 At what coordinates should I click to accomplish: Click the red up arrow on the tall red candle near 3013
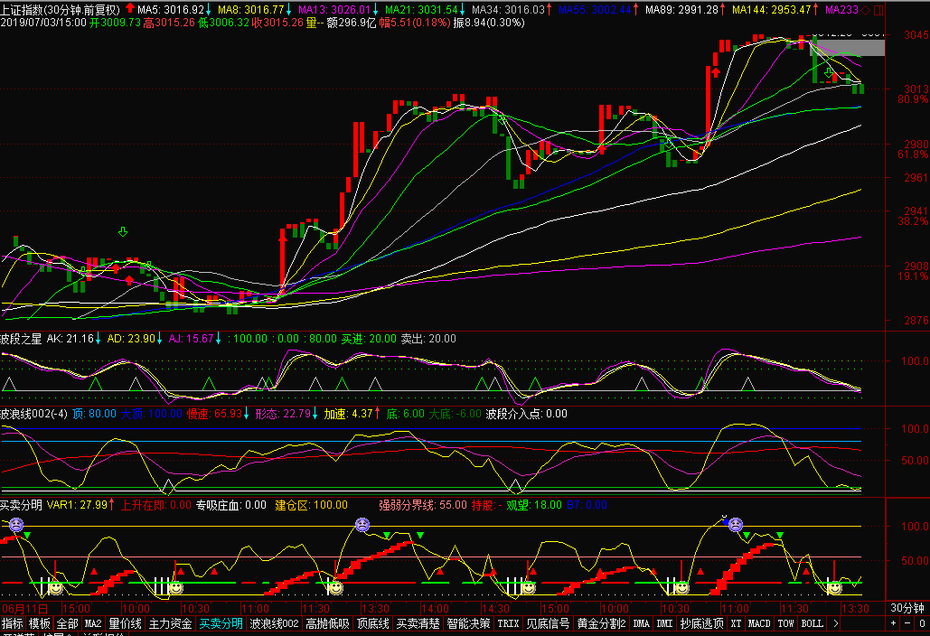click(715, 72)
